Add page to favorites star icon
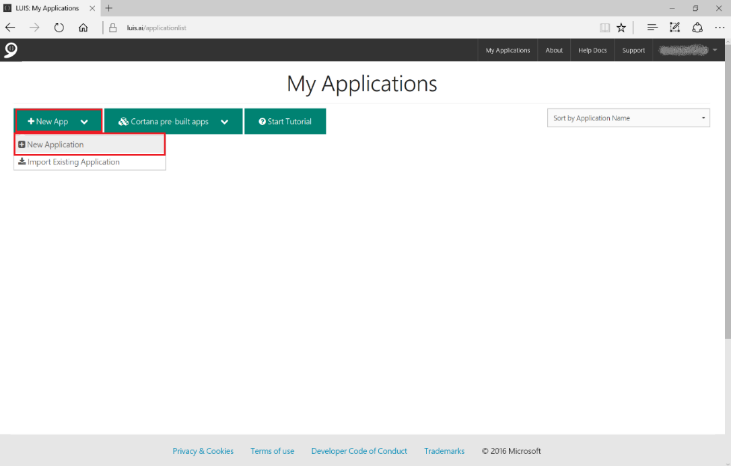The height and width of the screenshot is (466, 731). (x=621, y=28)
